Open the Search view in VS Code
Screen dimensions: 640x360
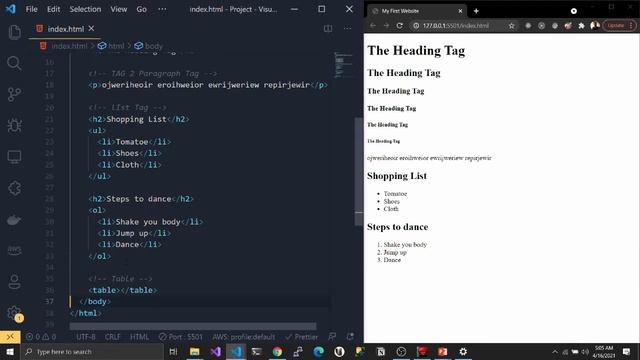pyautogui.click(x=14, y=63)
